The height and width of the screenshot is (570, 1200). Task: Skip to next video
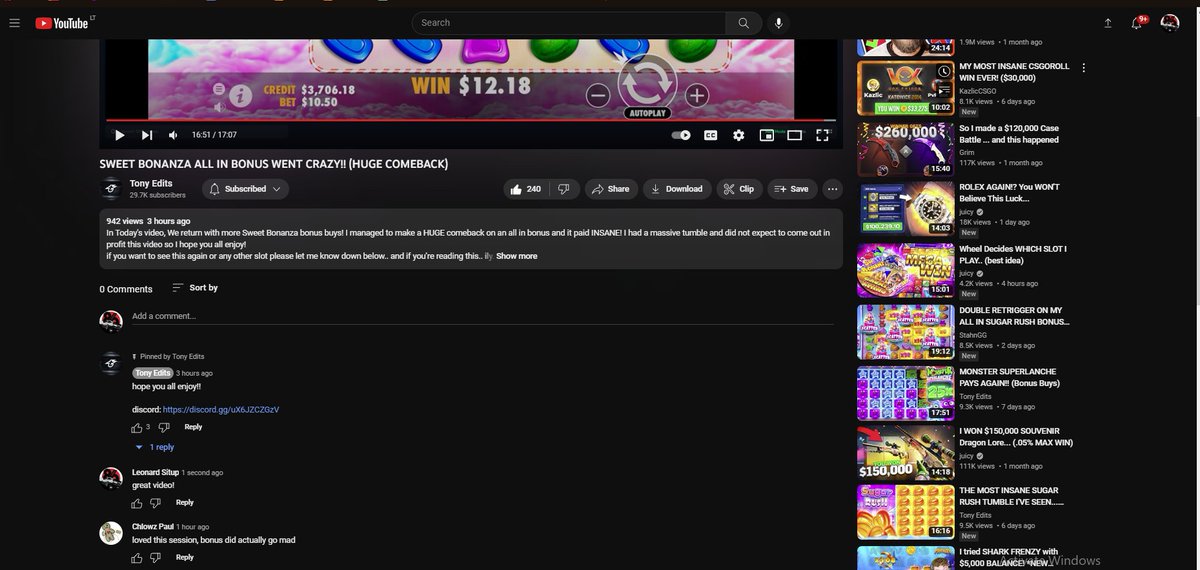tap(146, 135)
